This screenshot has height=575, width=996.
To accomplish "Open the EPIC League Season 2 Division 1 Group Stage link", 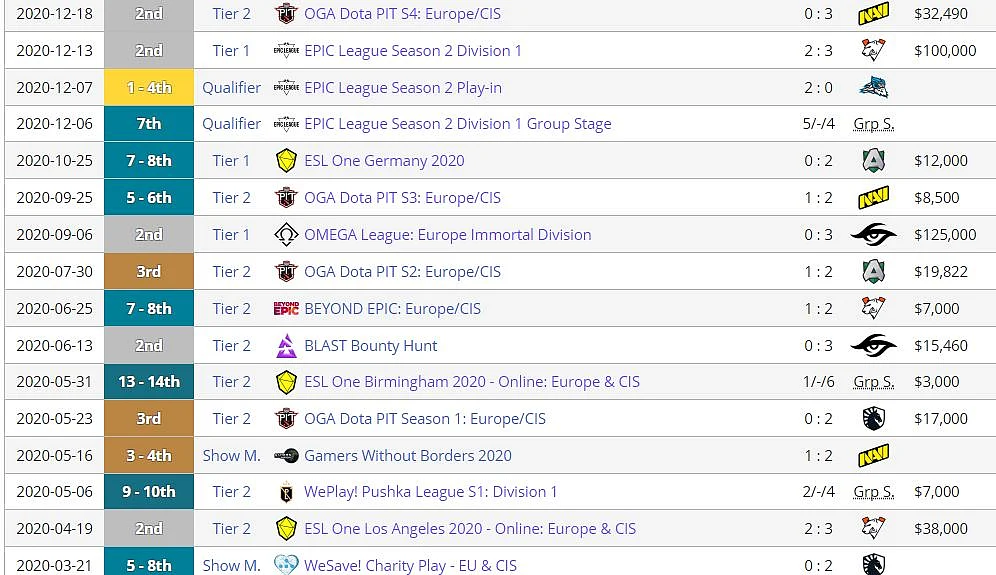I will pyautogui.click(x=457, y=124).
